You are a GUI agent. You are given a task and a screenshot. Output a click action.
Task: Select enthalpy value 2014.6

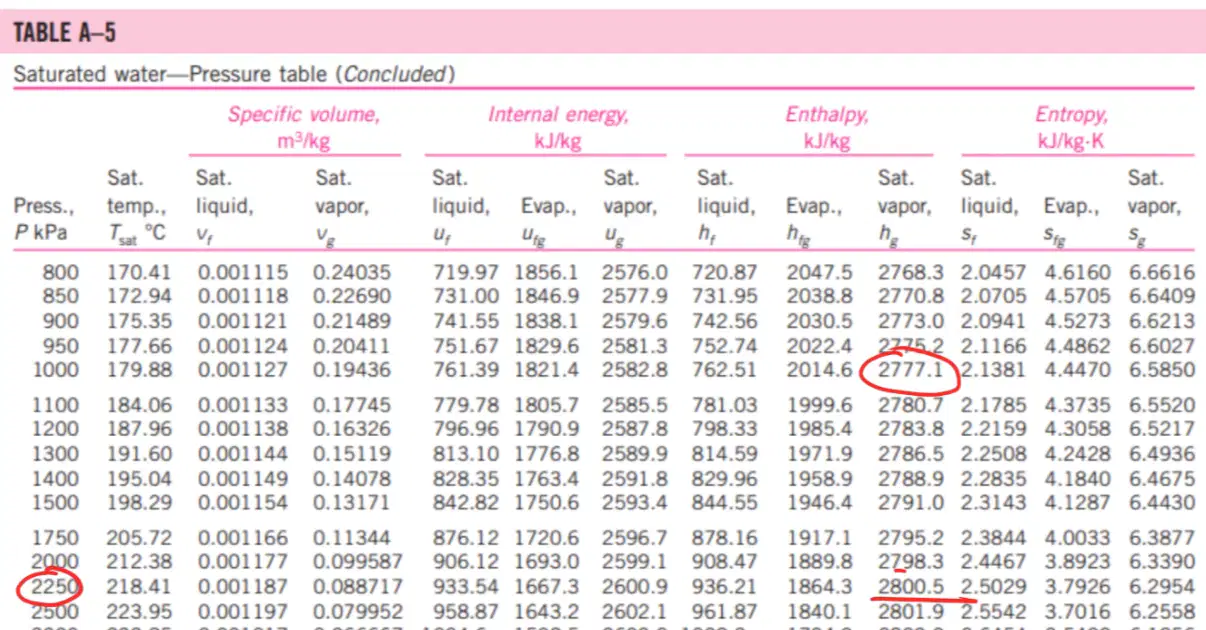[820, 371]
